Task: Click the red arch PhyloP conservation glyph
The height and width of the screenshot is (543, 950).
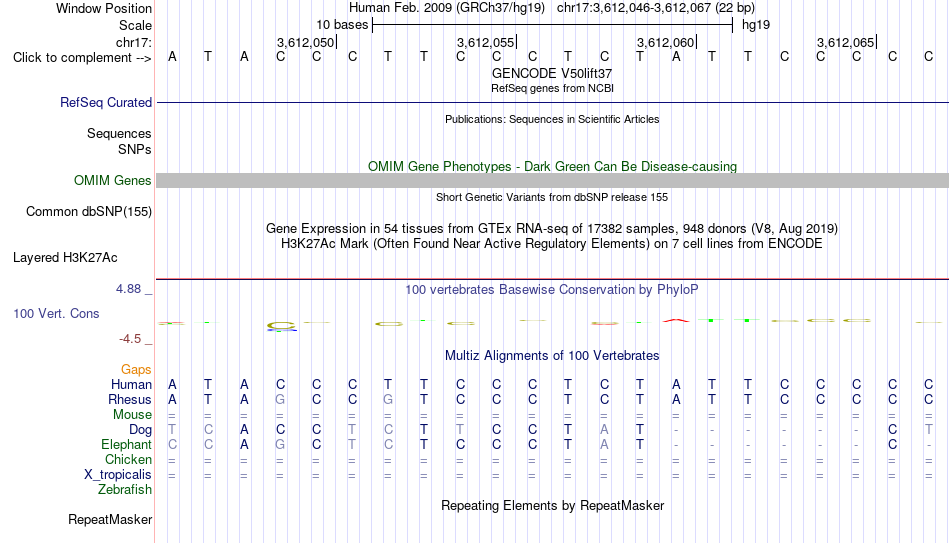Action: 676,320
